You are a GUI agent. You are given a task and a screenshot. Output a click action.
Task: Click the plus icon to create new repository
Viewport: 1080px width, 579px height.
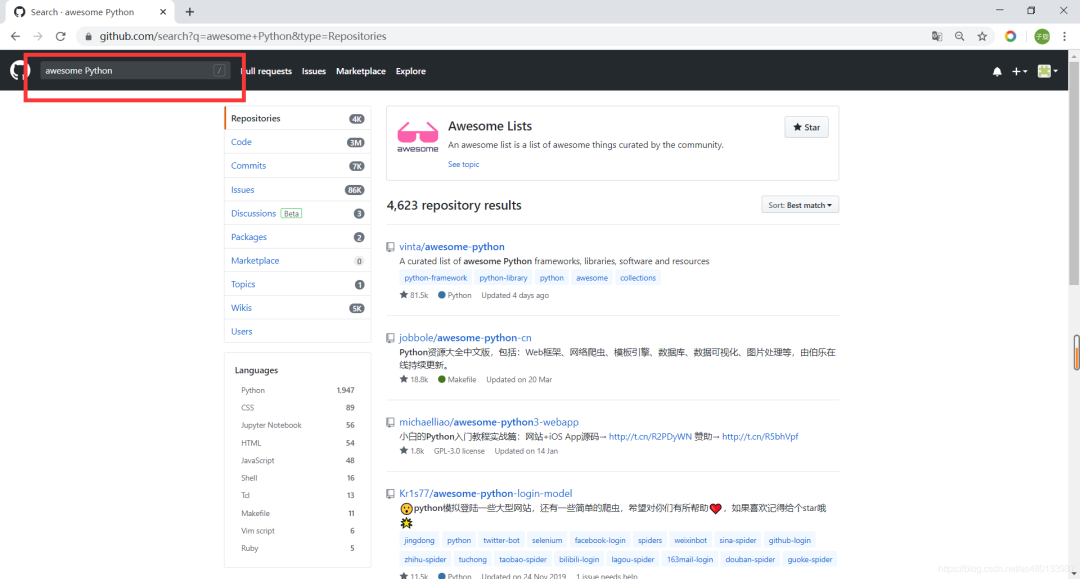1016,71
